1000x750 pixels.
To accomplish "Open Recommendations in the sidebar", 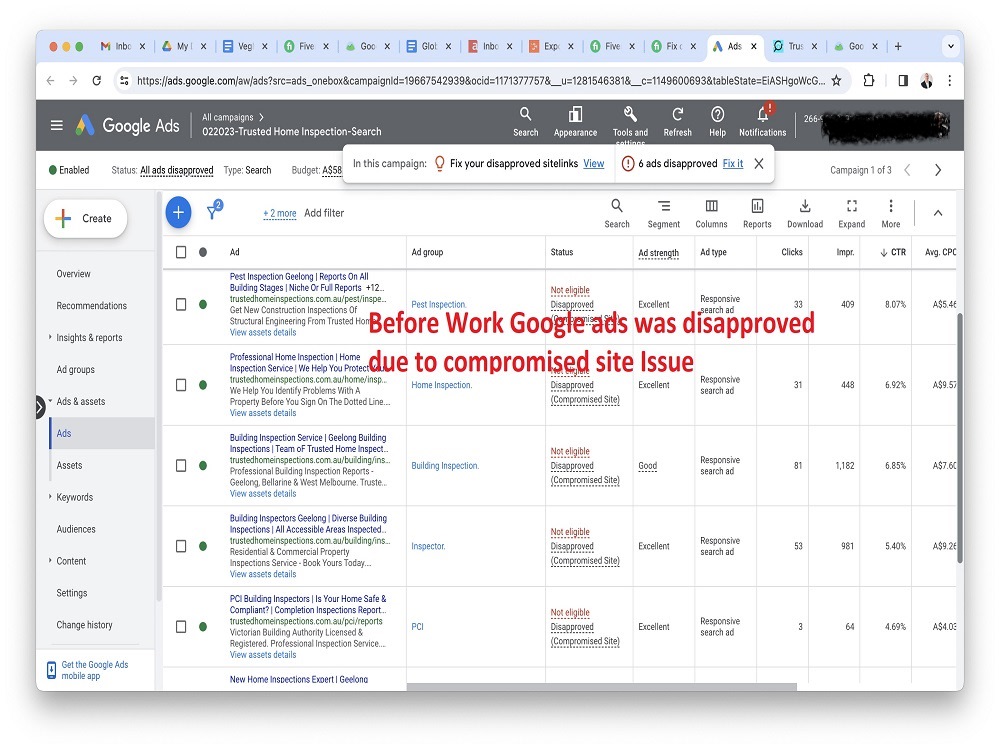I will pos(91,305).
